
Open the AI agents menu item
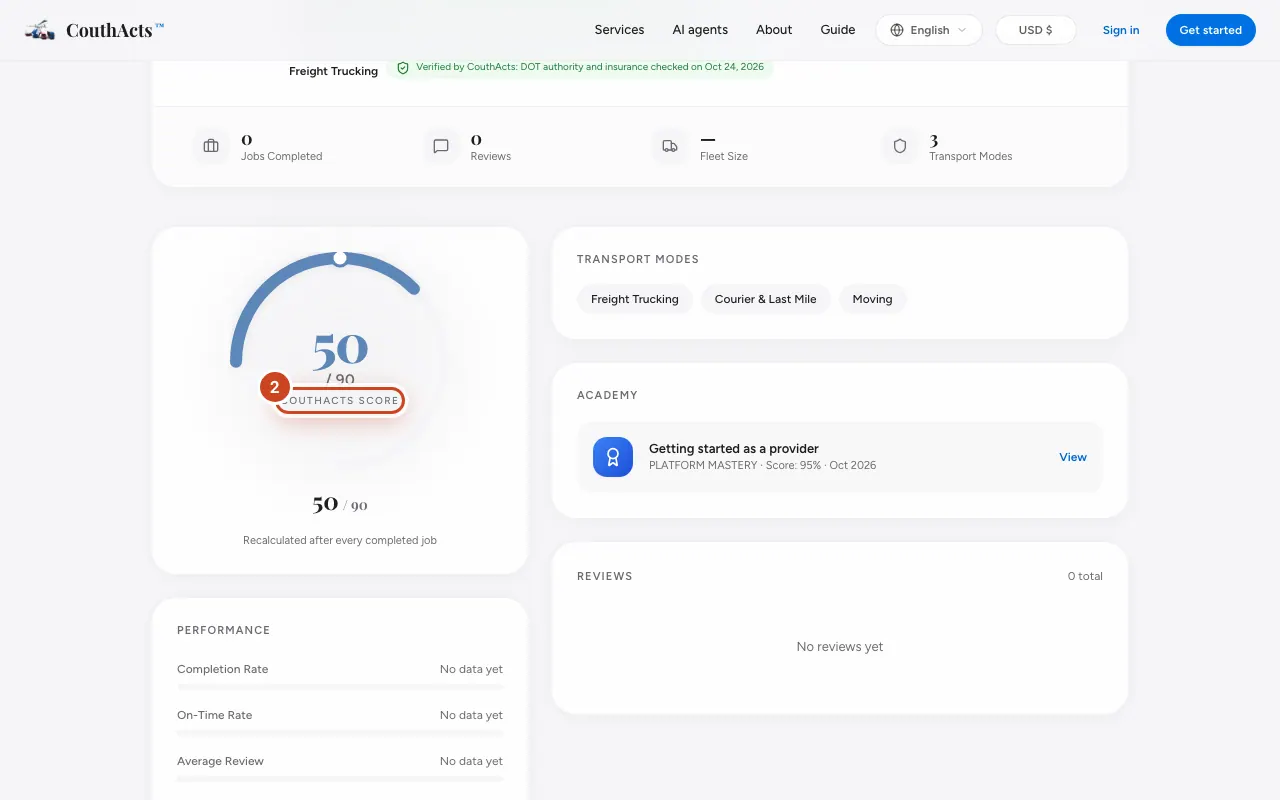tap(700, 30)
